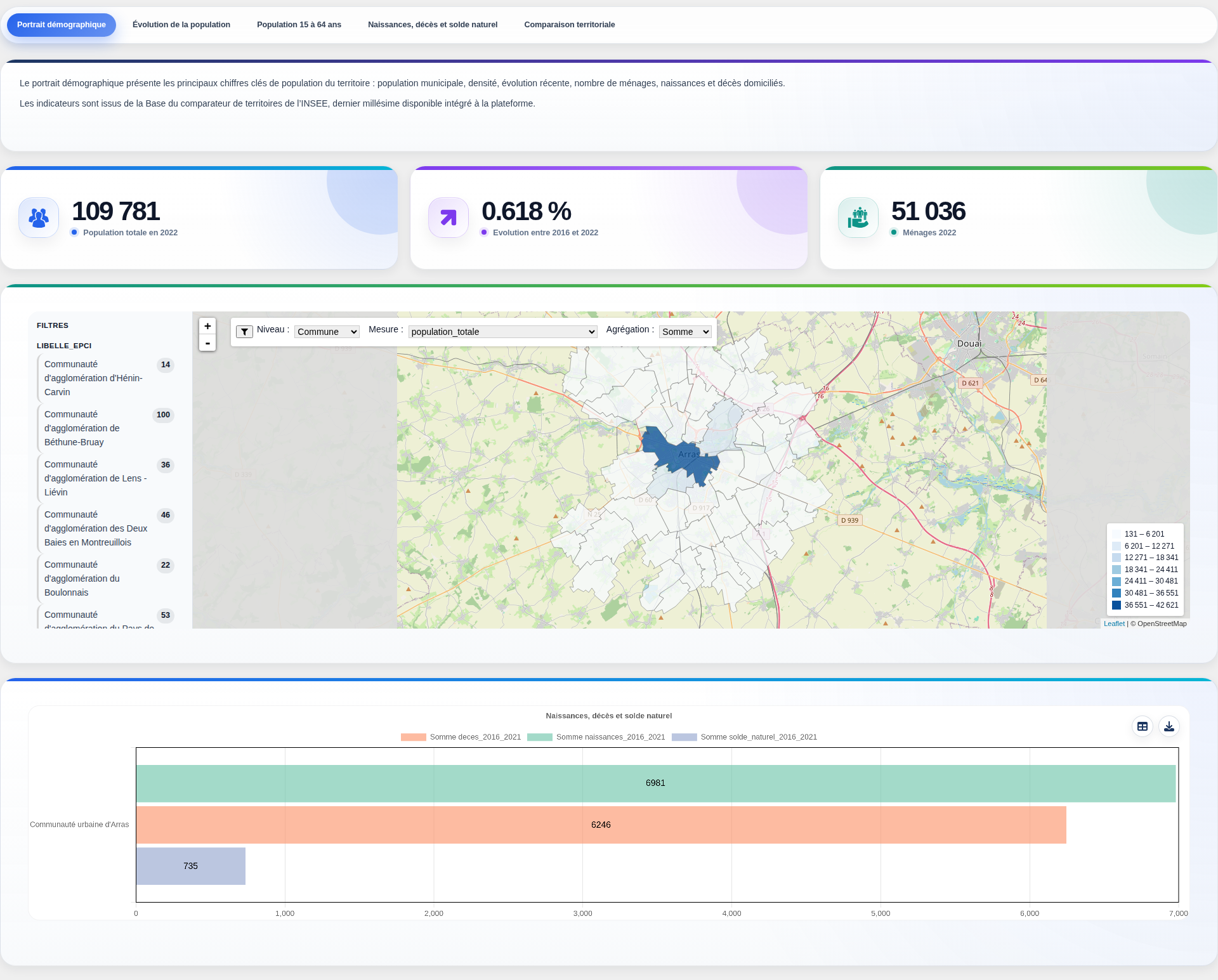Click the map filter funnel icon
Image resolution: width=1218 pixels, height=980 pixels.
point(244,332)
